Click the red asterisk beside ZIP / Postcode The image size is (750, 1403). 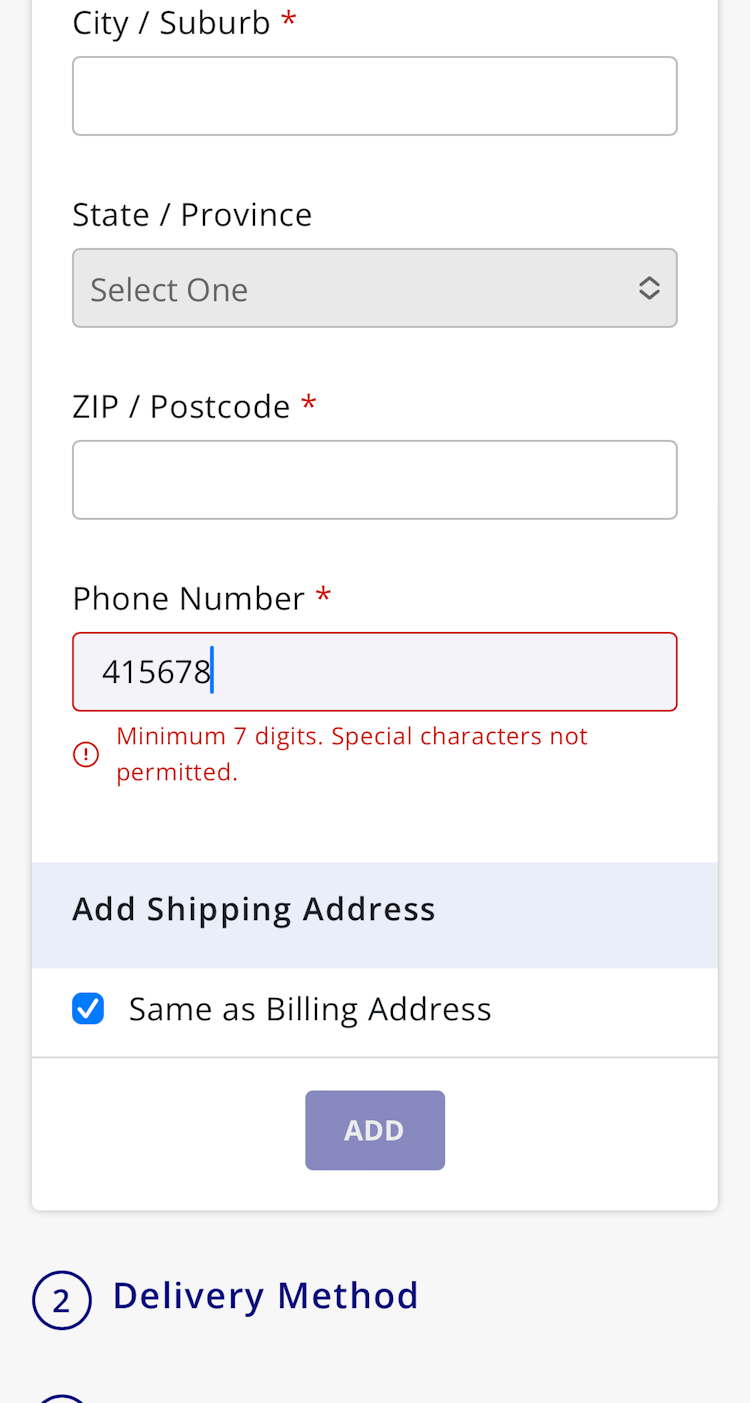[x=309, y=404]
